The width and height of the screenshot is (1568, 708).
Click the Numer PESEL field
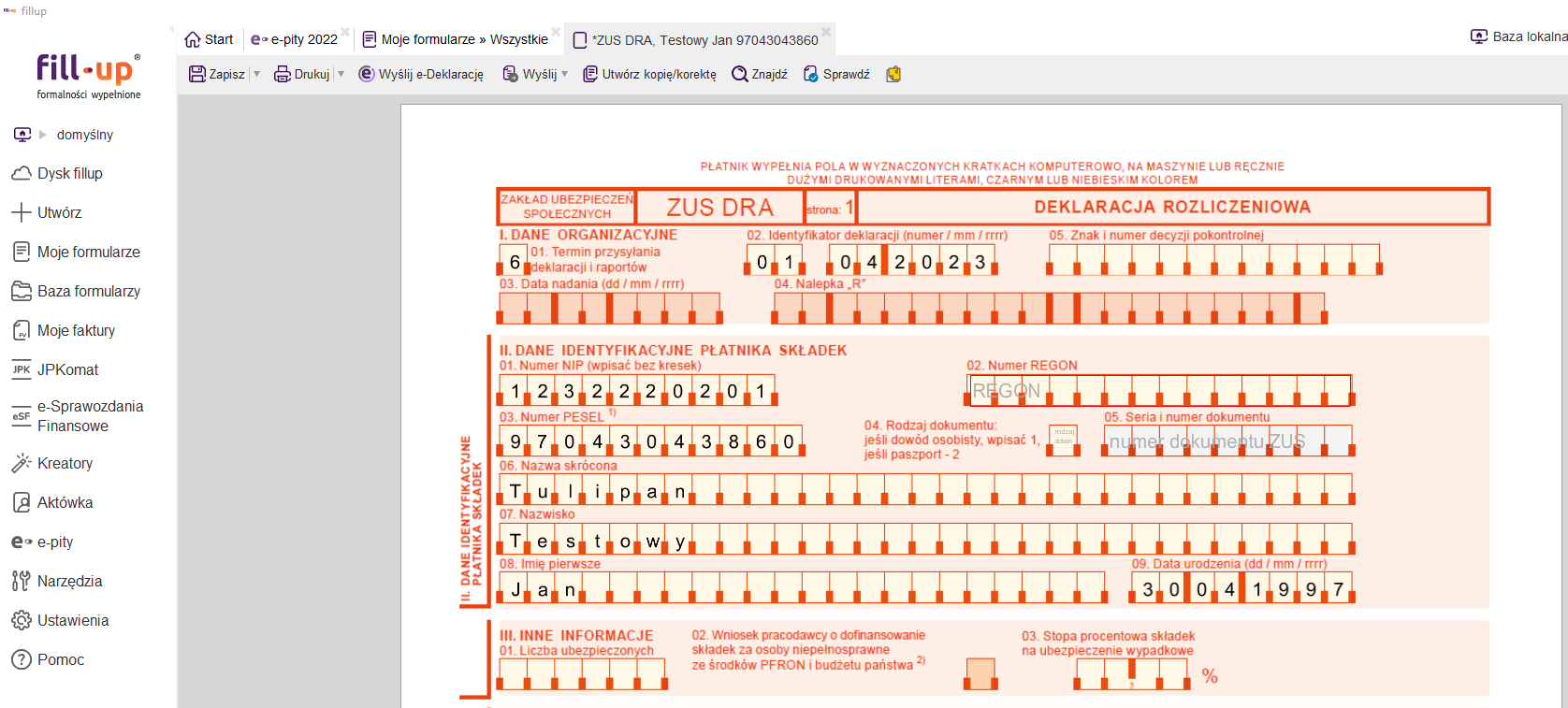point(651,441)
